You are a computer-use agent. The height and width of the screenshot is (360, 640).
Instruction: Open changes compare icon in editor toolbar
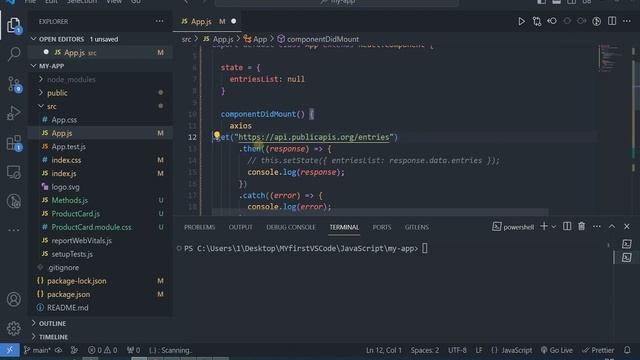537,21
